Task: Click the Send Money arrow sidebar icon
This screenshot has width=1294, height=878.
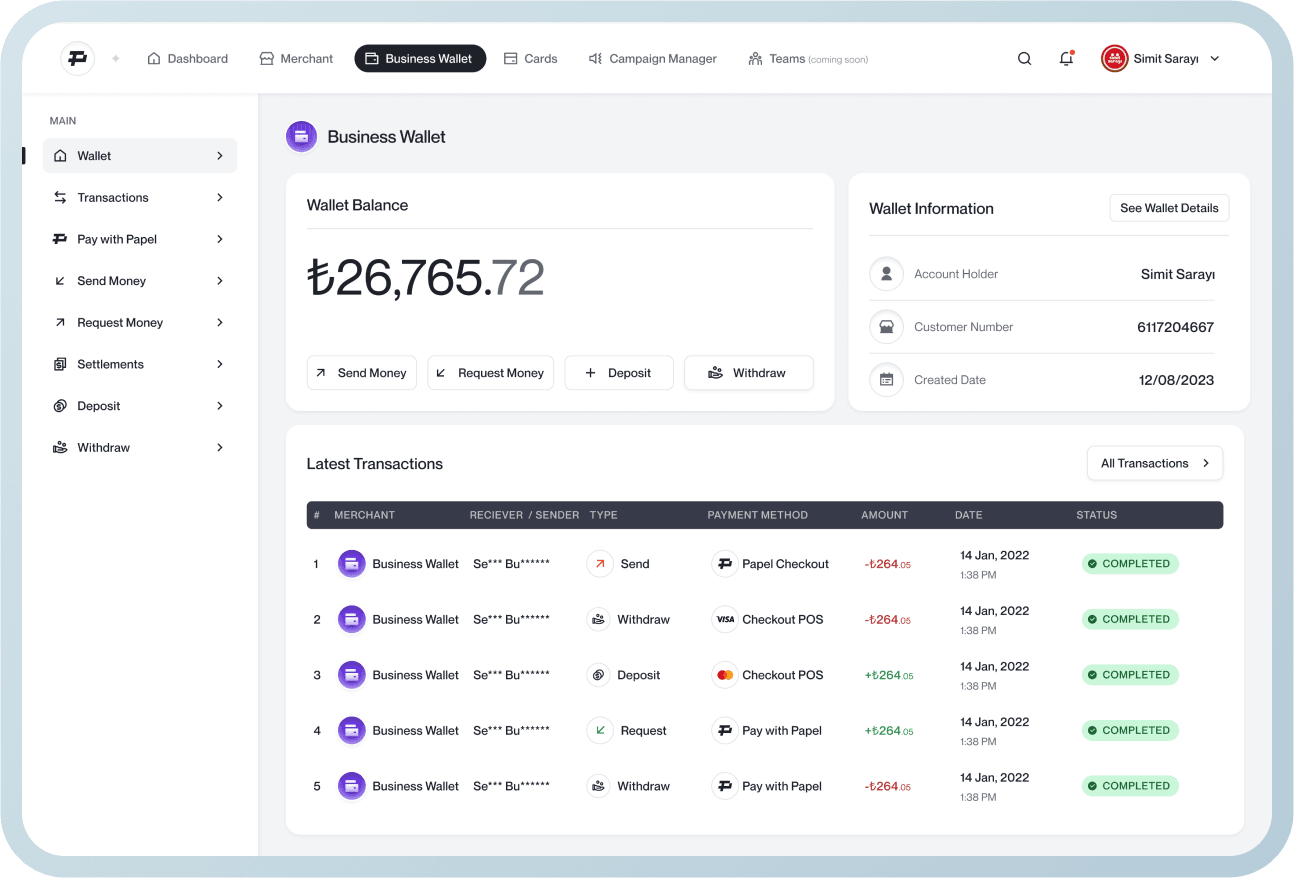Action: 60,281
